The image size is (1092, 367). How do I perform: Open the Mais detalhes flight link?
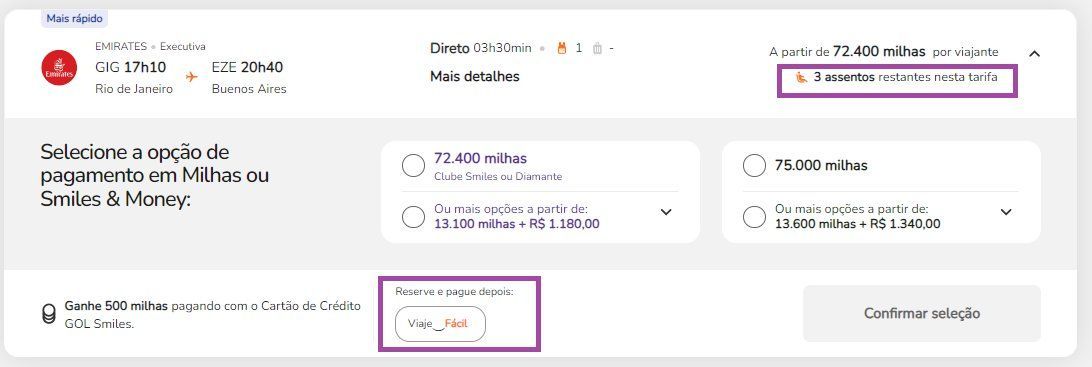click(475, 76)
